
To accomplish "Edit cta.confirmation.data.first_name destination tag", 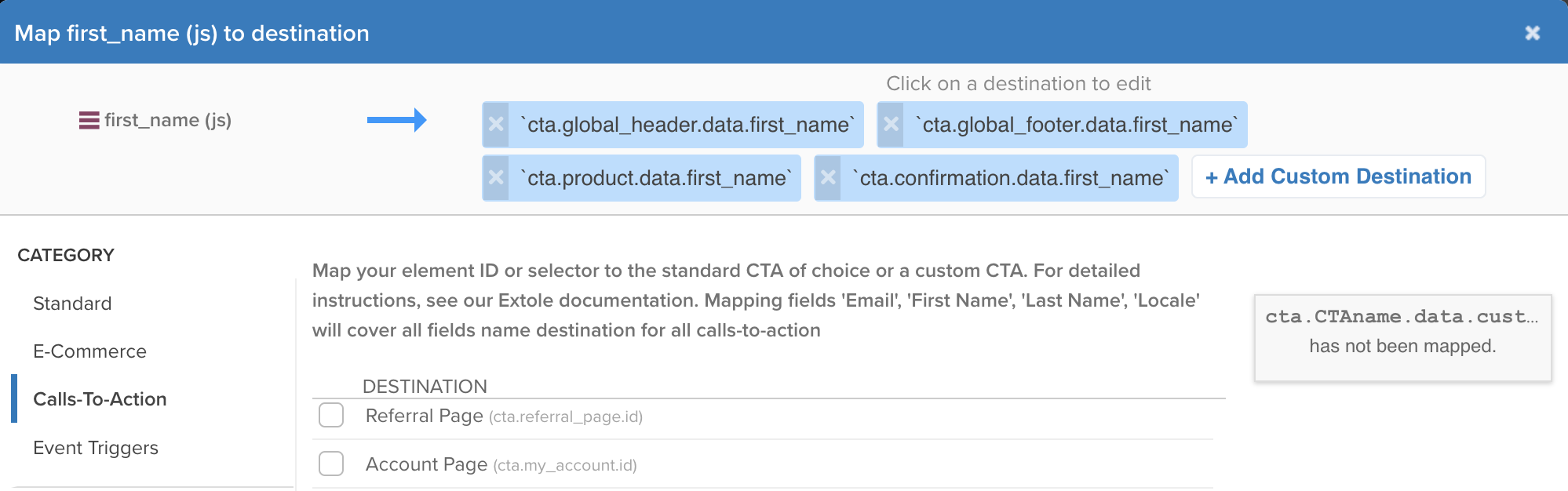I will tap(1010, 178).
